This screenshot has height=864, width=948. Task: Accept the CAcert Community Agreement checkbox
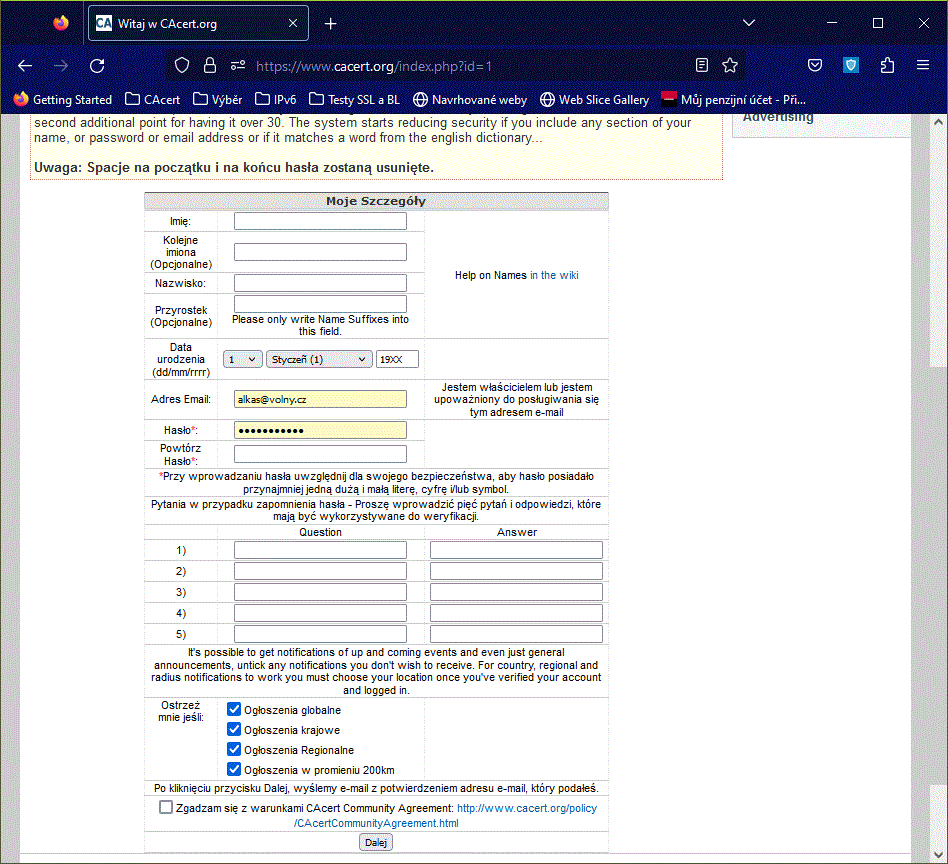click(x=166, y=807)
